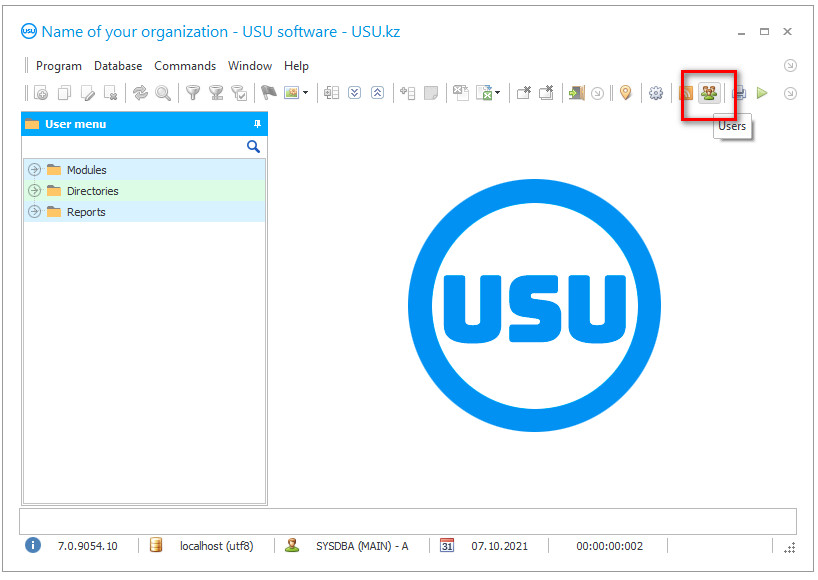Open dropdown arrow beside Excel export icon
Image resolution: width=818 pixels, height=580 pixels.
[498, 93]
